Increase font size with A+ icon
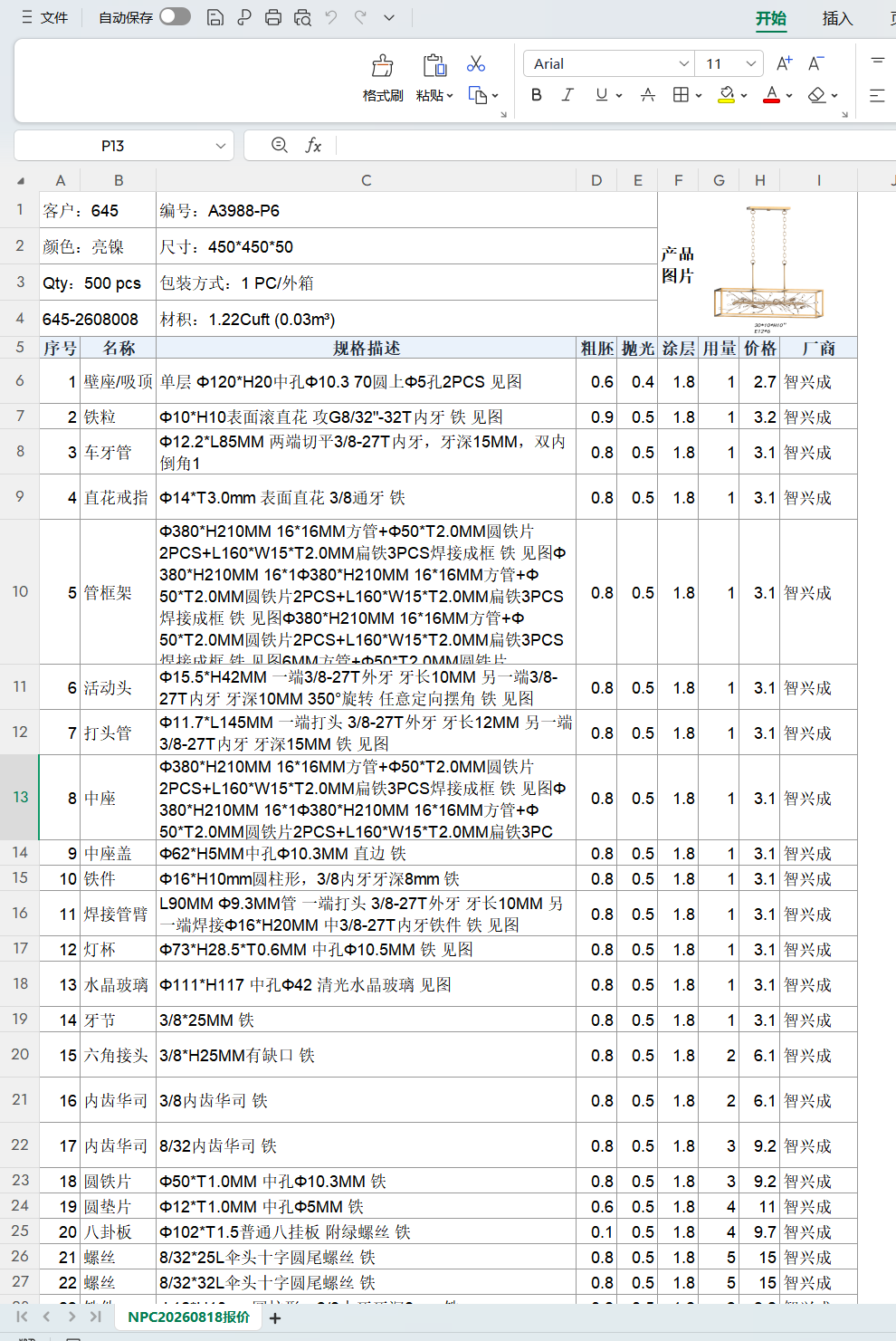 click(x=785, y=63)
